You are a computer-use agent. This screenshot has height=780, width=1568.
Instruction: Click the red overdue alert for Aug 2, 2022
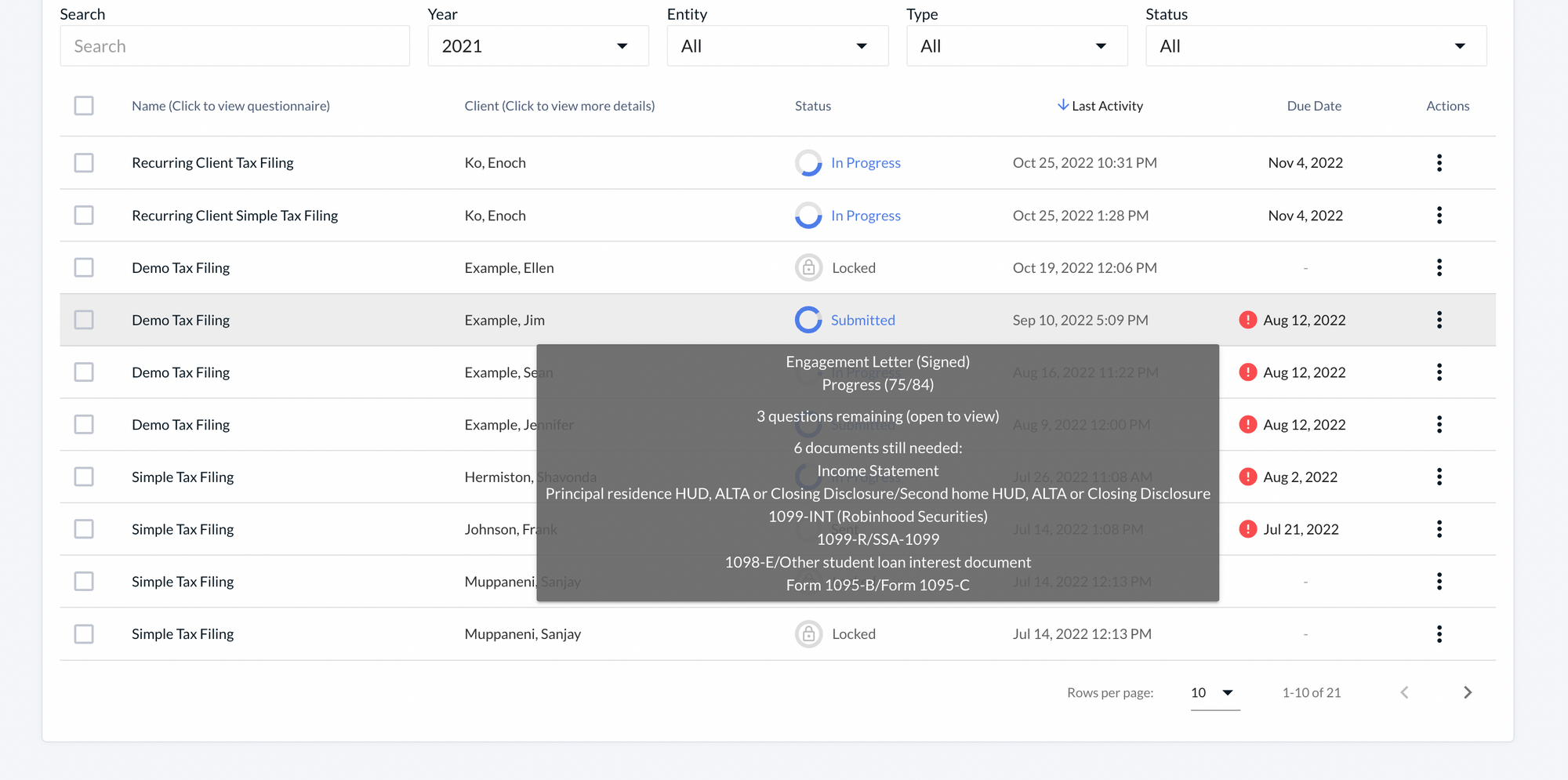1248,477
